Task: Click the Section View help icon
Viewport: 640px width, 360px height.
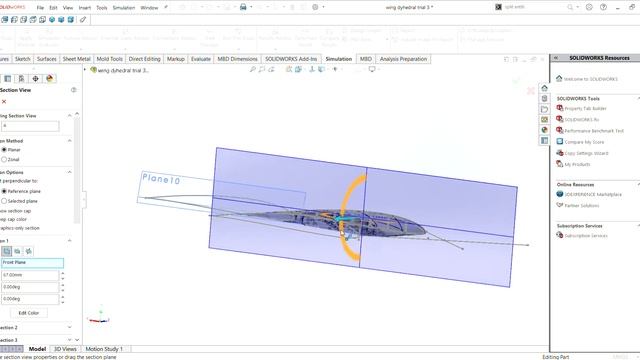Action: tap(73, 90)
